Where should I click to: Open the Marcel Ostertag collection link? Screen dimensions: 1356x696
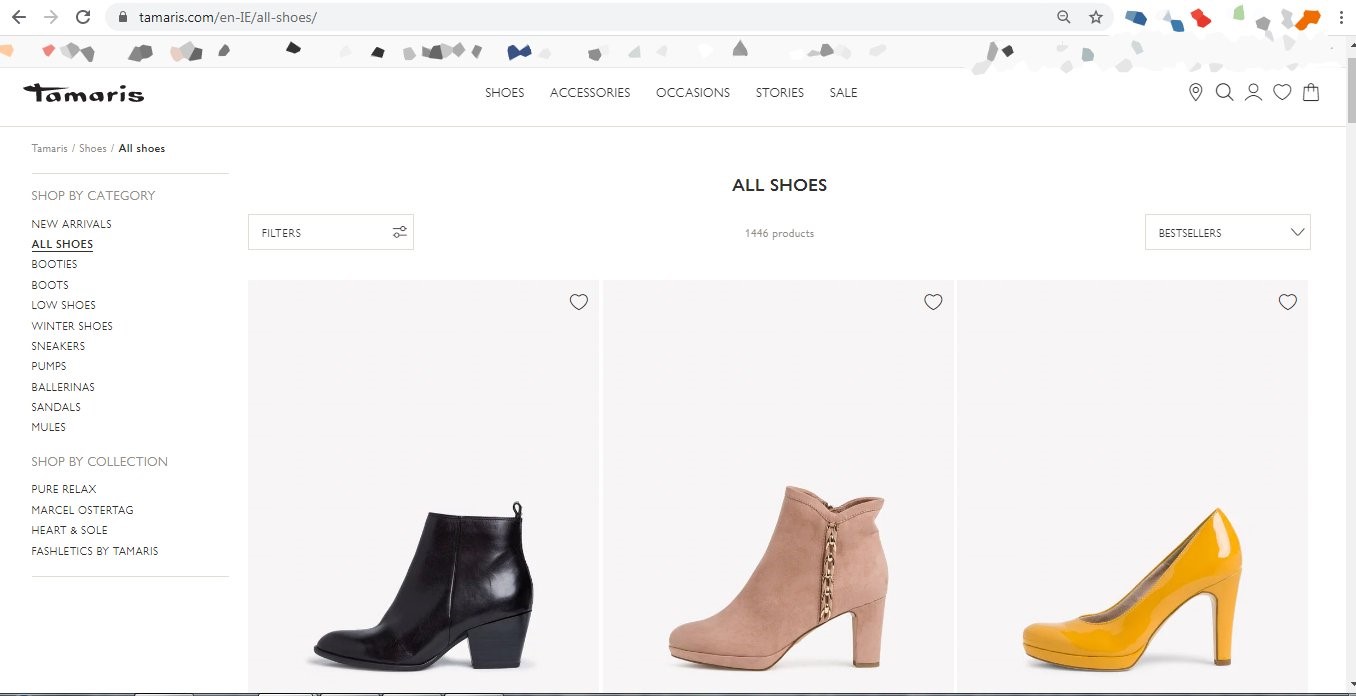82,510
